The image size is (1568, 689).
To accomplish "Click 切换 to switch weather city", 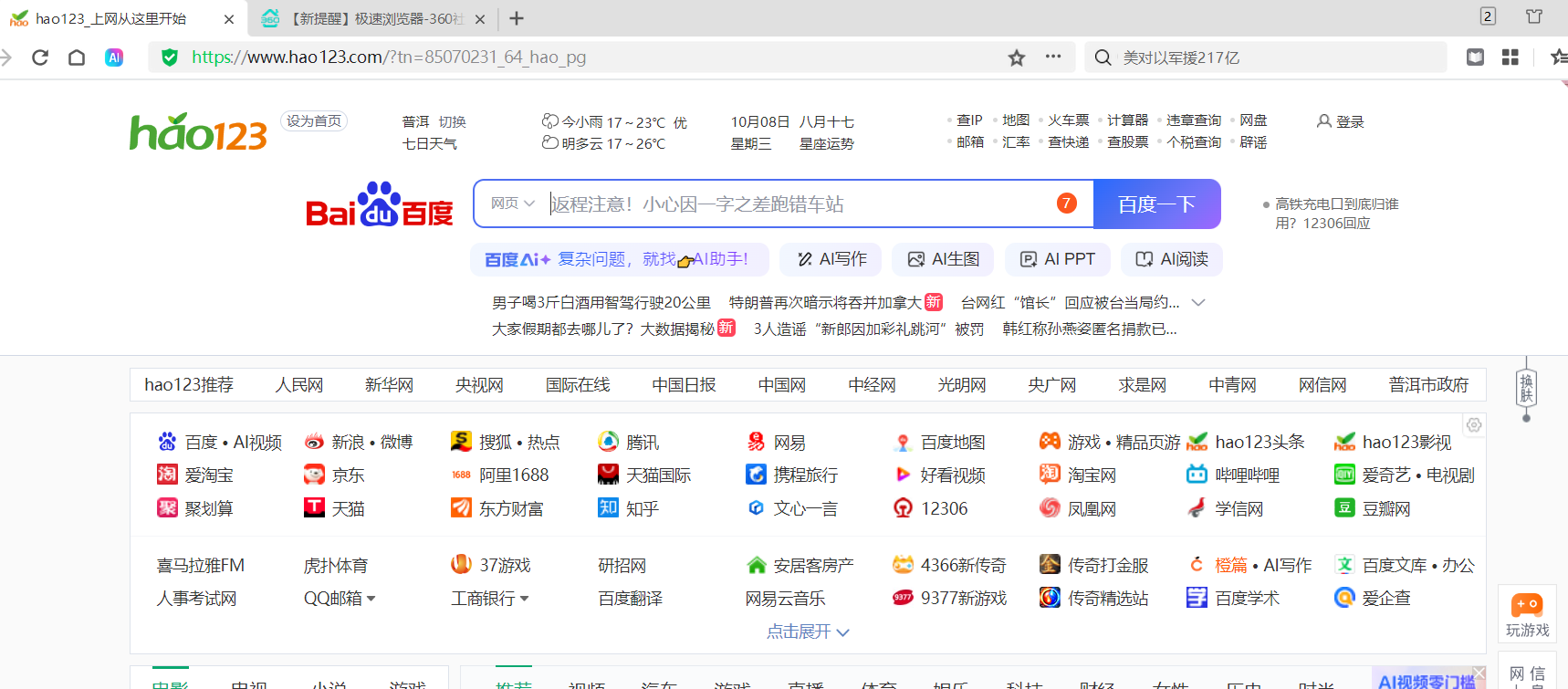I will point(452,121).
